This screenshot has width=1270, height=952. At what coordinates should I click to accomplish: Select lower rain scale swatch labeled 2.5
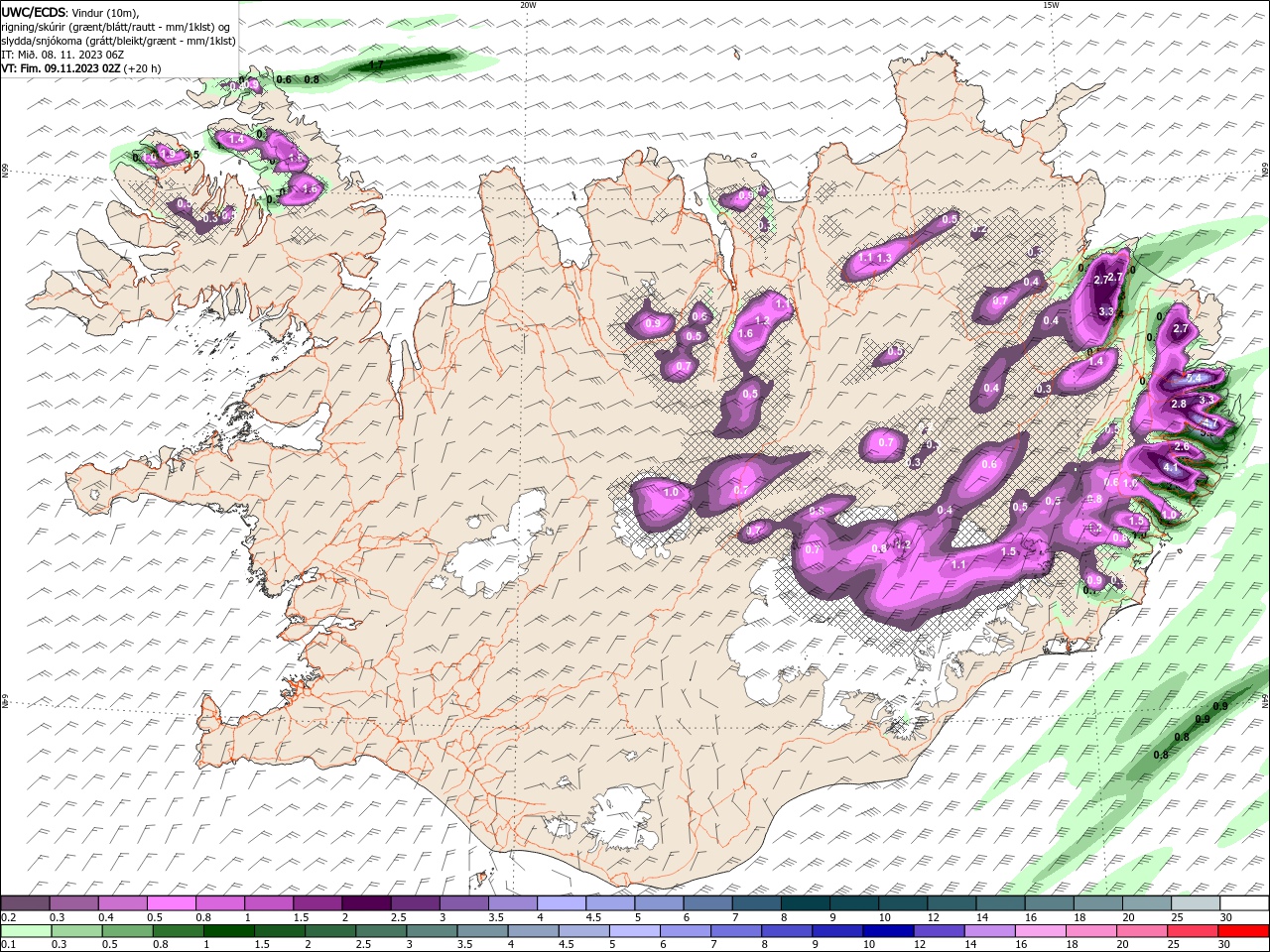(381, 931)
